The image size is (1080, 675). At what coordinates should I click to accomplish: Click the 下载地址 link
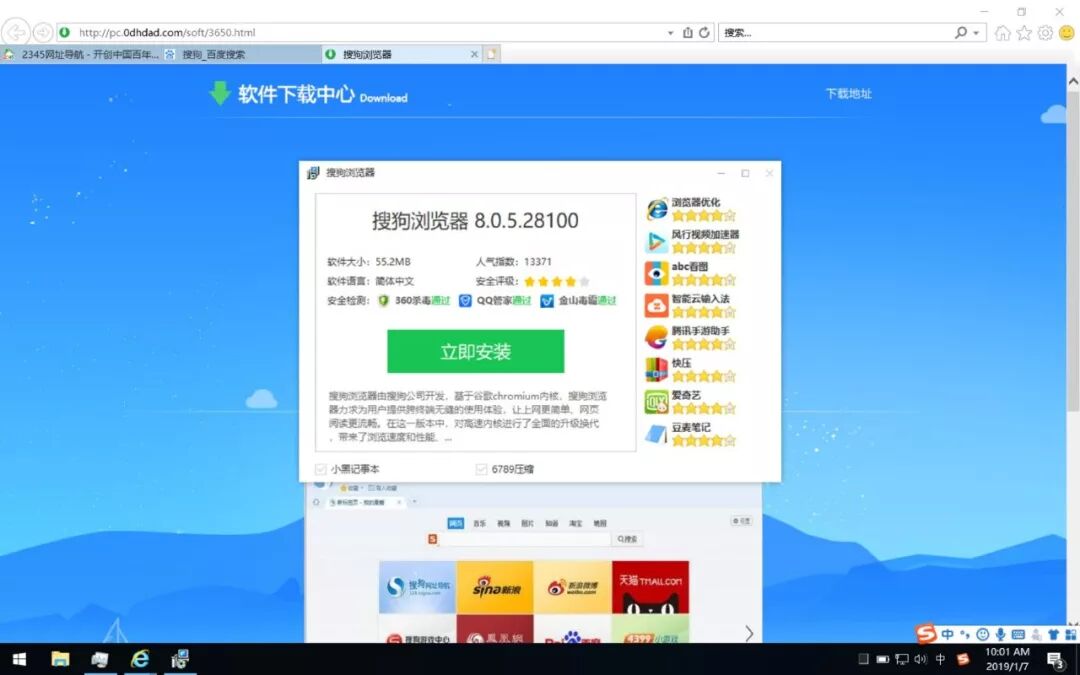849,94
